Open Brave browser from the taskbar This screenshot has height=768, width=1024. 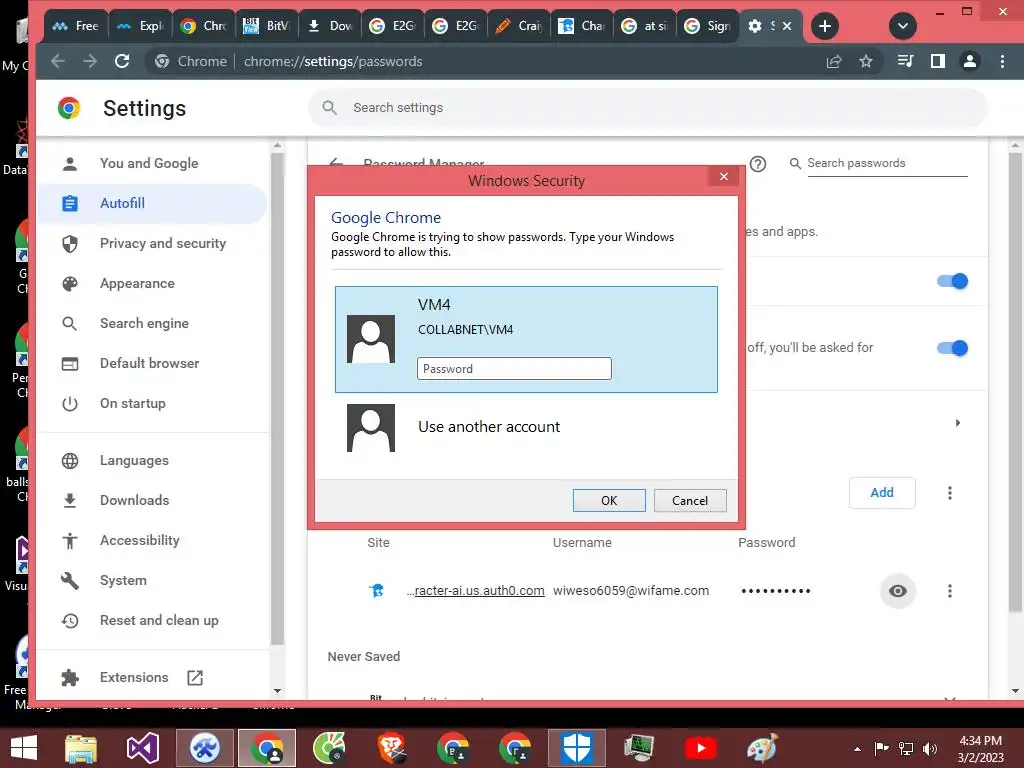click(392, 748)
